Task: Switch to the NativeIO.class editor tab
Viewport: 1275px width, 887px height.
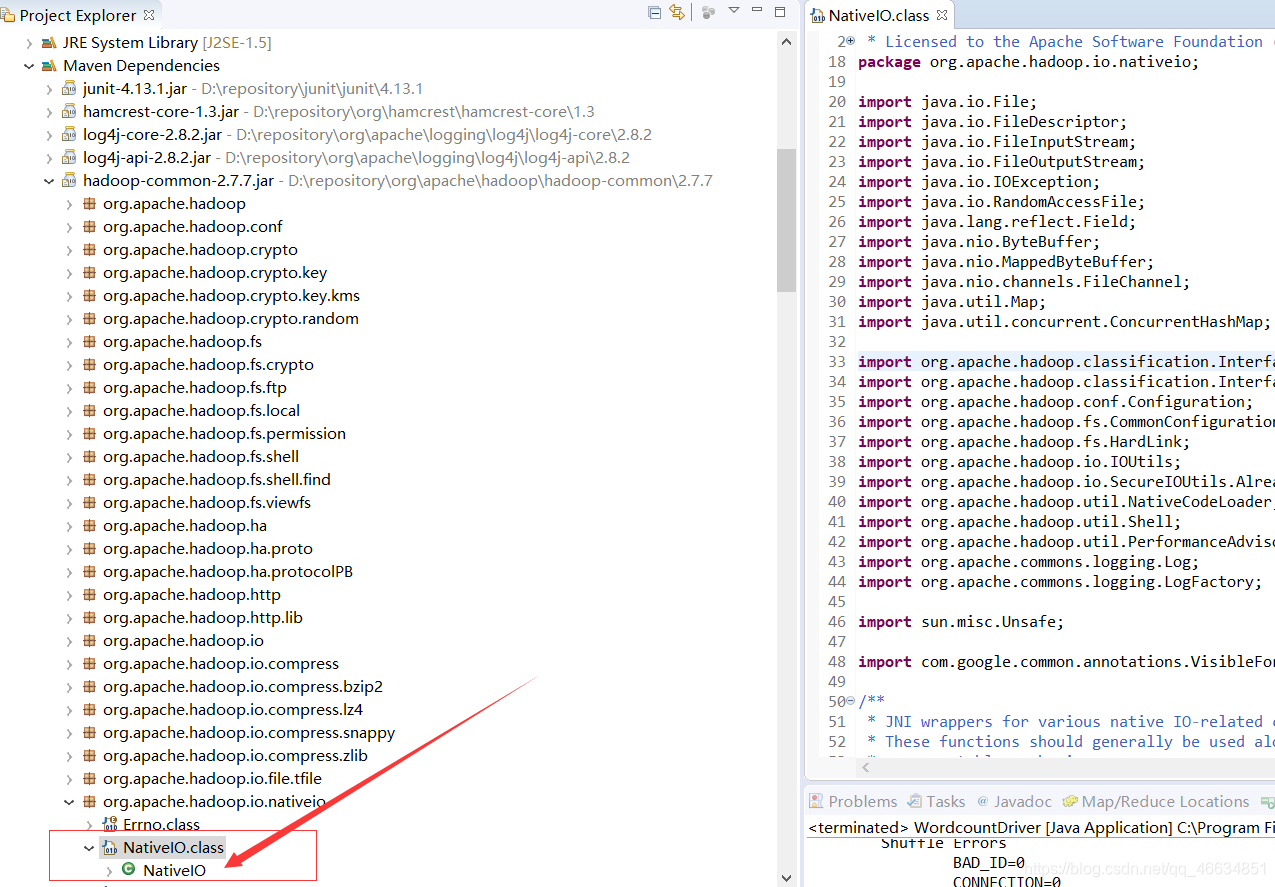Action: [x=879, y=15]
